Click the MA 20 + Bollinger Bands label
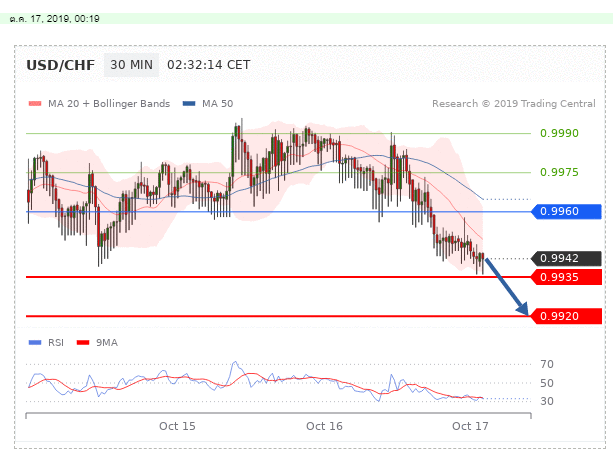 (109, 104)
